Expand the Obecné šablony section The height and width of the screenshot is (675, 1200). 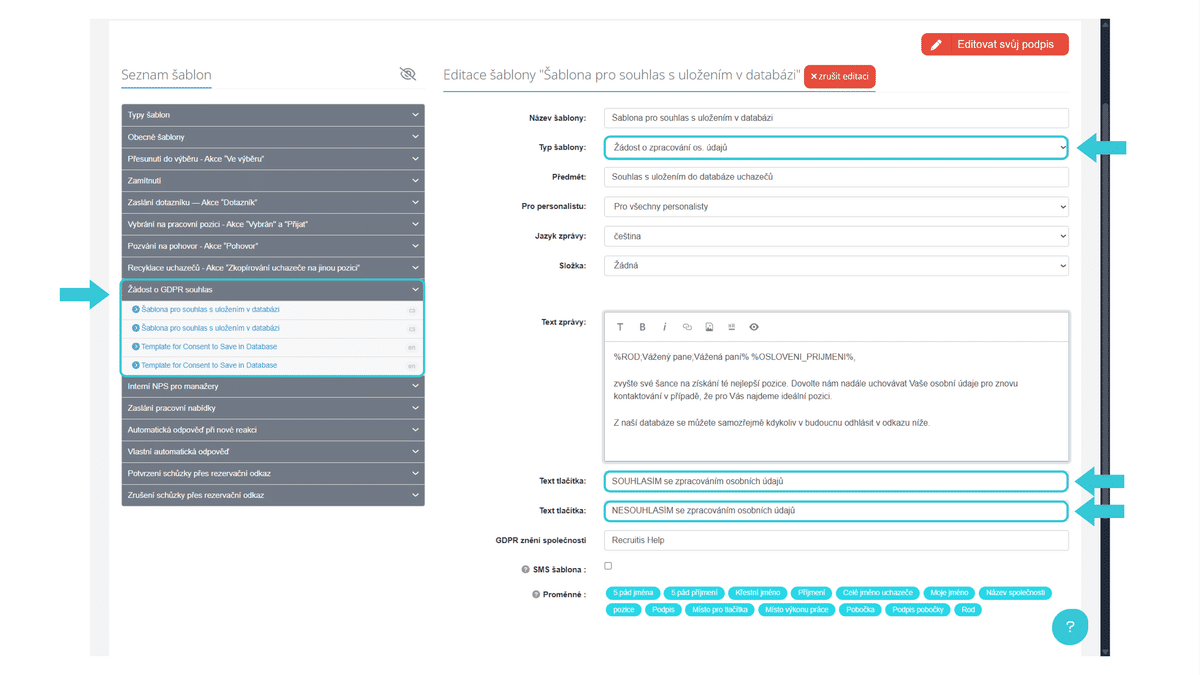pos(273,137)
